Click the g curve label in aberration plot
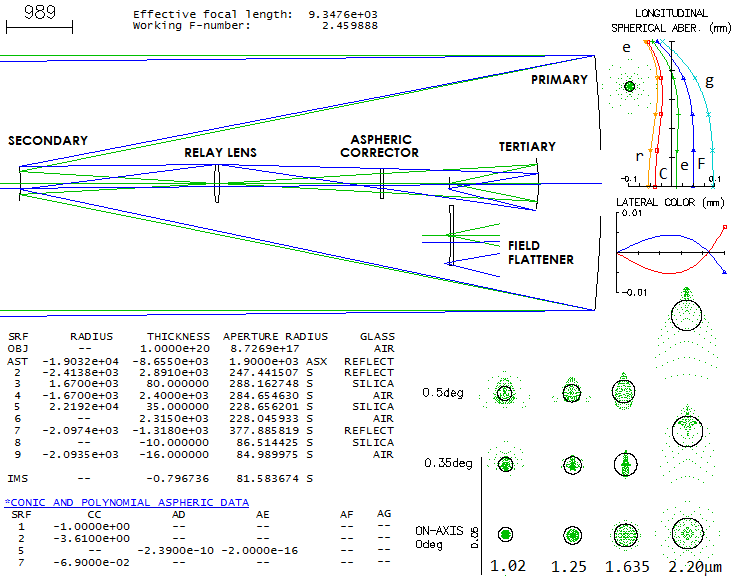The height and width of the screenshot is (586, 736). pyautogui.click(x=709, y=82)
